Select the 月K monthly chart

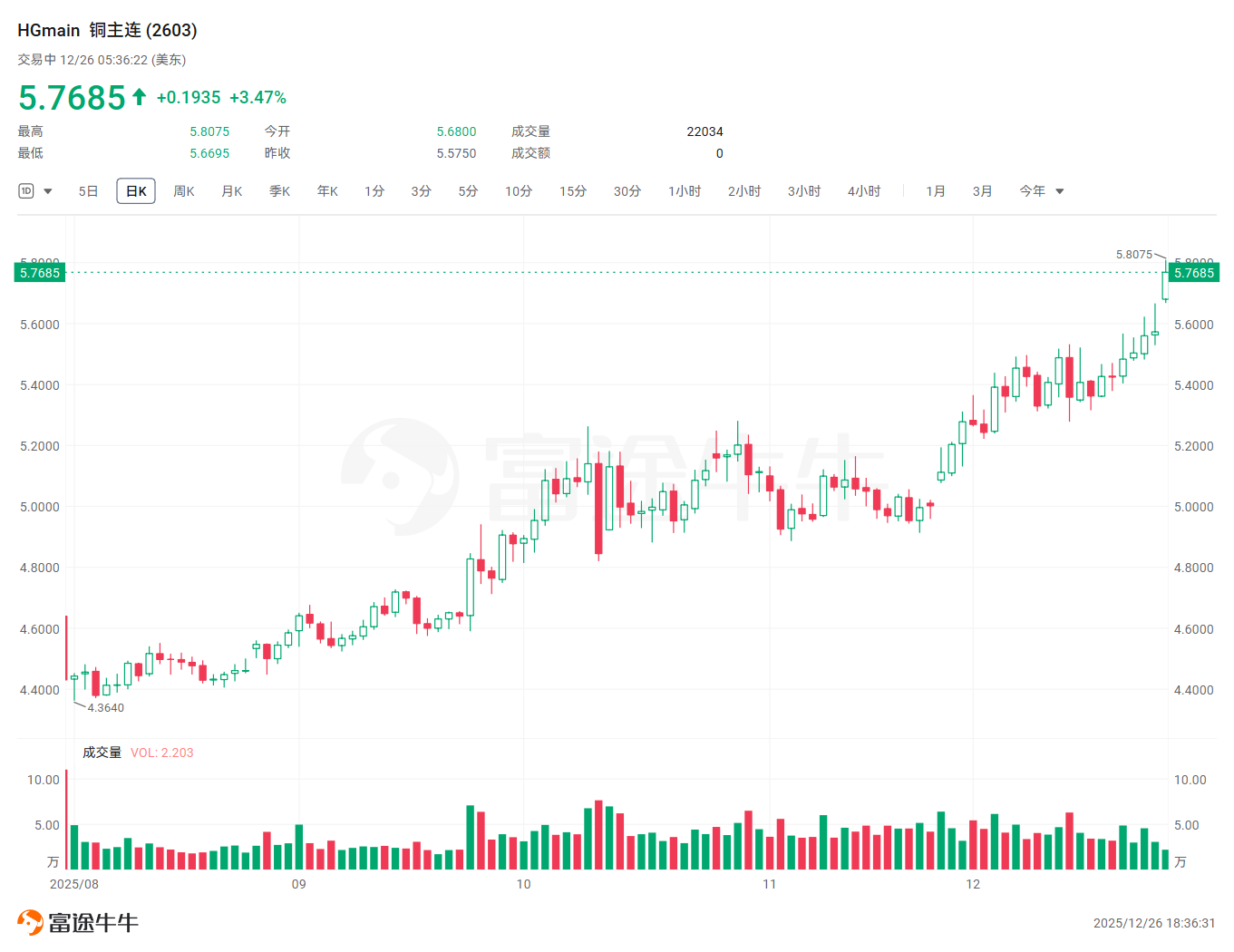pos(232,191)
